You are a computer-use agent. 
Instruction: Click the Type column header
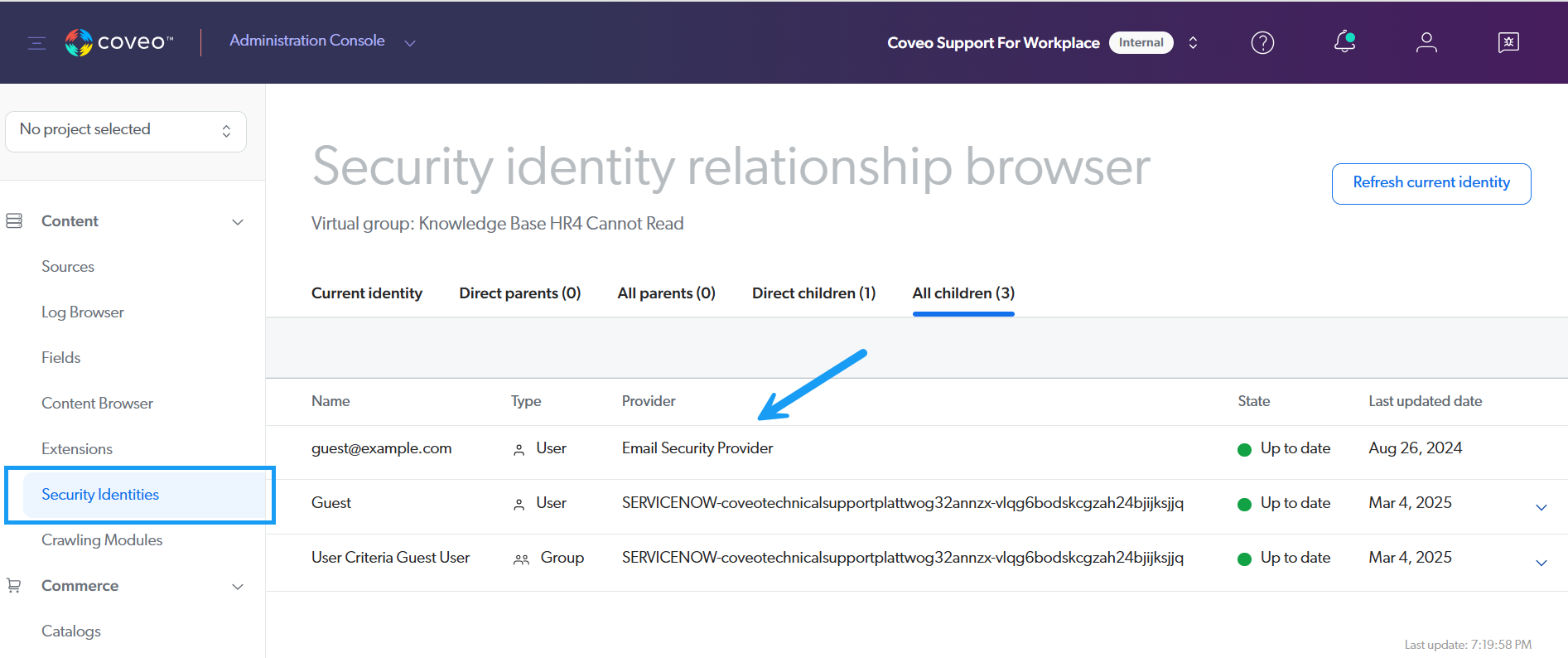click(x=526, y=401)
